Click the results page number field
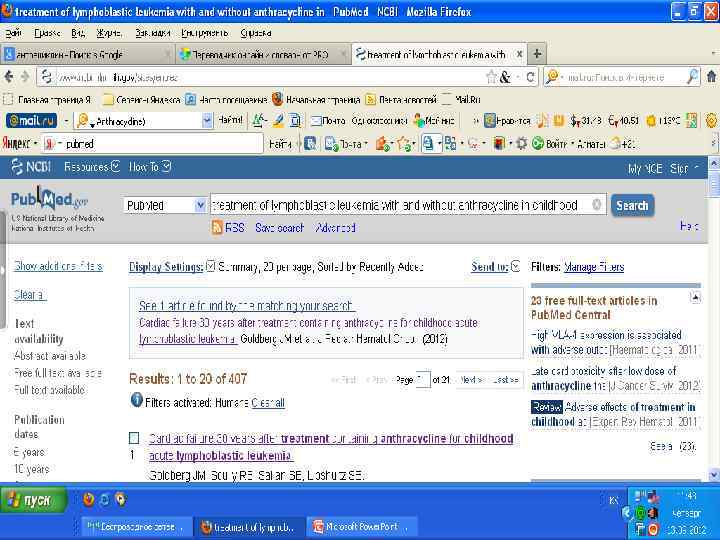The height and width of the screenshot is (540, 720). click(423, 380)
